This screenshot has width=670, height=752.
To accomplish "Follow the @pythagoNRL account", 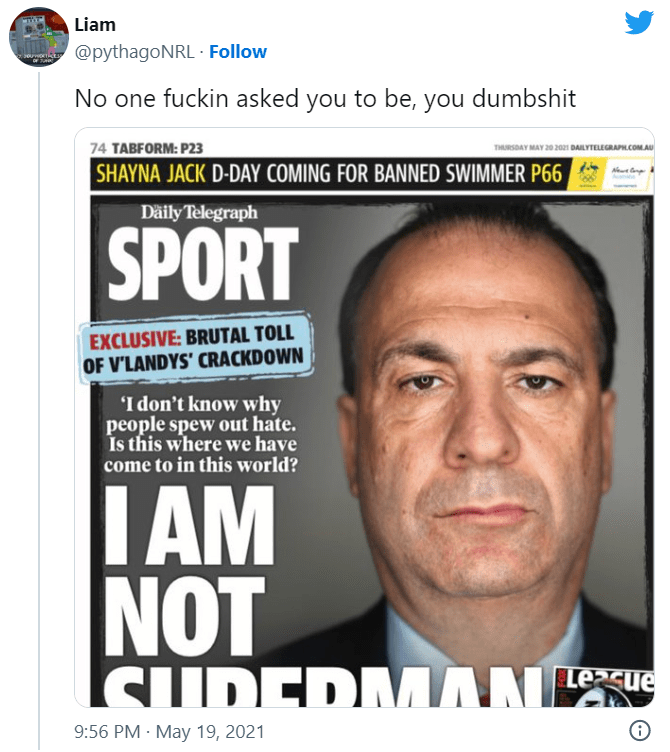I will pyautogui.click(x=238, y=51).
